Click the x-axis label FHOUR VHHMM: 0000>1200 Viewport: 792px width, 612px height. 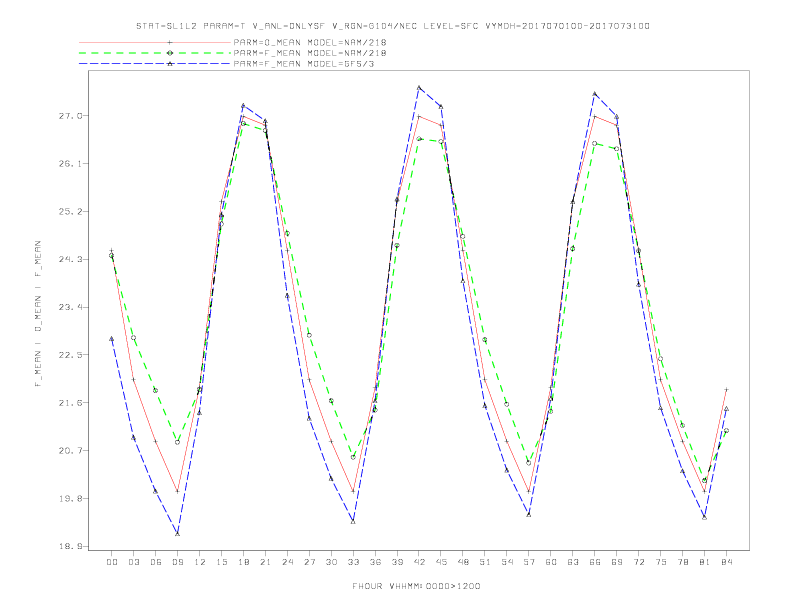click(416, 586)
